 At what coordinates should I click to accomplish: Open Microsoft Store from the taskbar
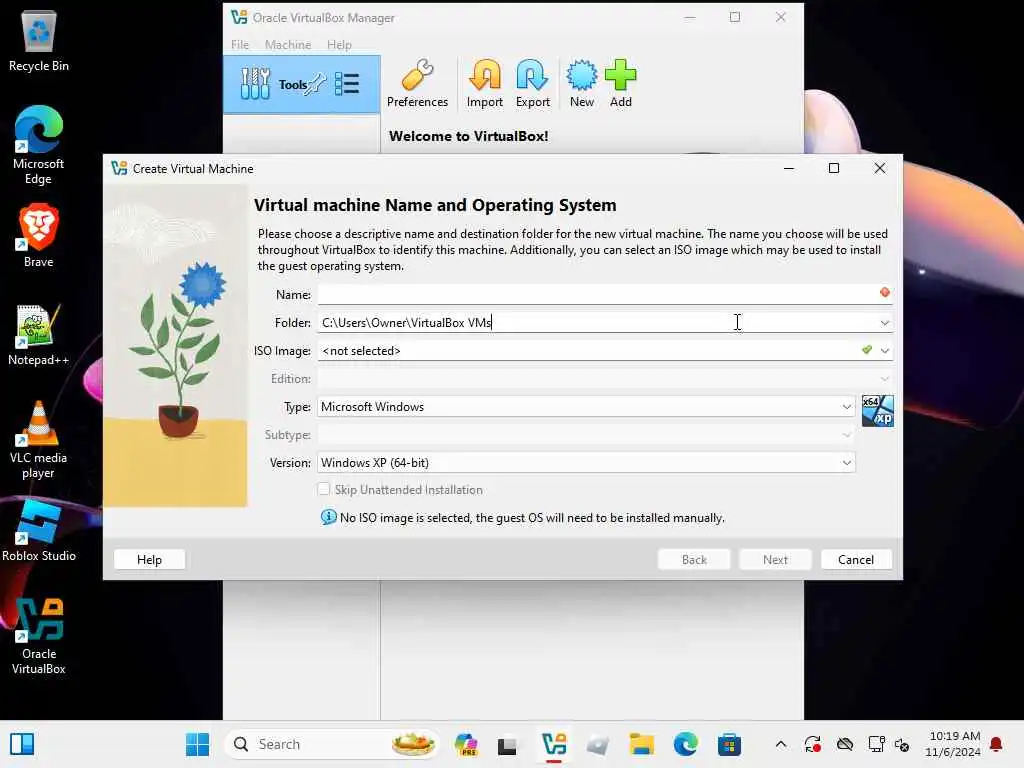[729, 744]
